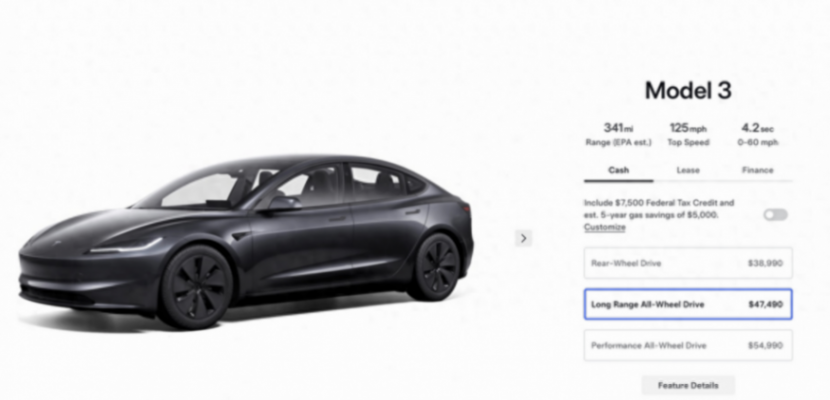Click the car's front wheel

[196, 287]
